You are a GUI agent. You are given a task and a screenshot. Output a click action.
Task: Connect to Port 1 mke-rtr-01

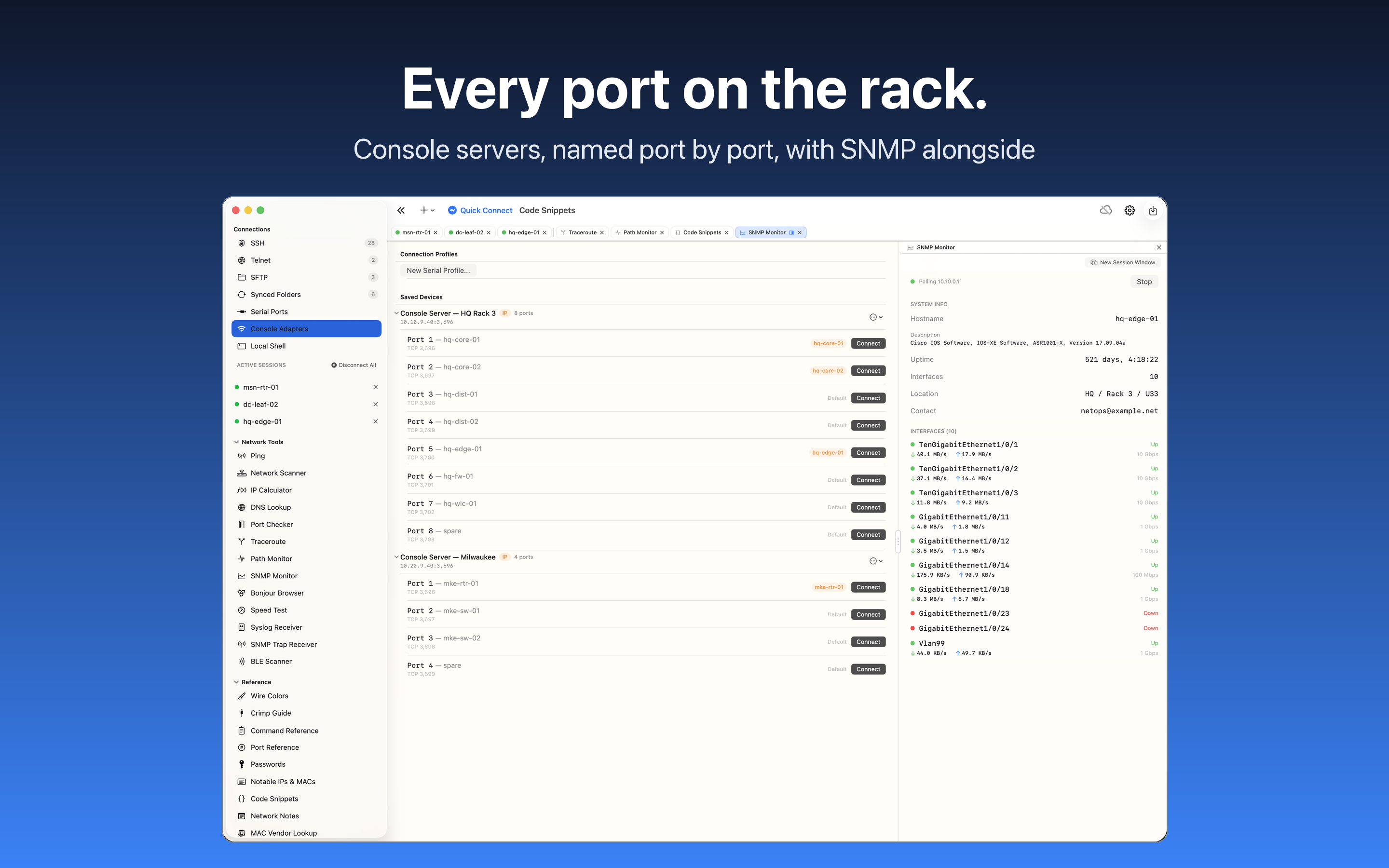tap(868, 587)
